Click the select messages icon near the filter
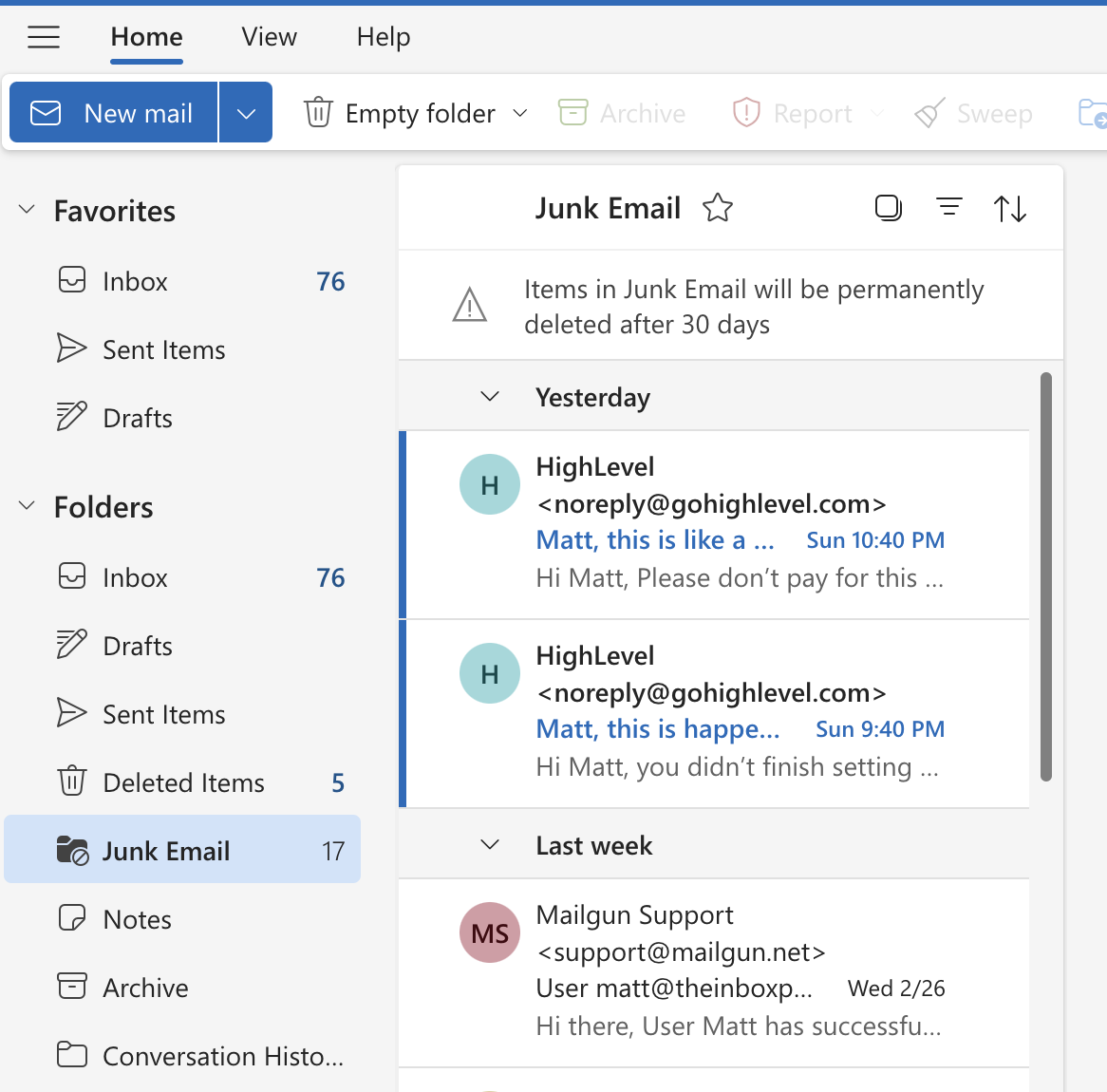 tap(889, 207)
